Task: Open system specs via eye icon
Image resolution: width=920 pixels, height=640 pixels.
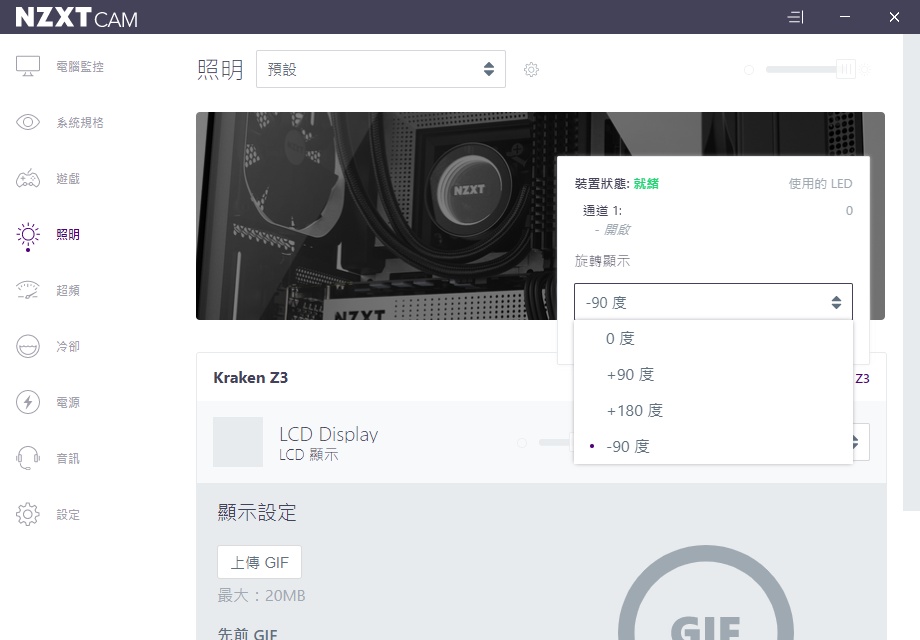Action: [28, 122]
